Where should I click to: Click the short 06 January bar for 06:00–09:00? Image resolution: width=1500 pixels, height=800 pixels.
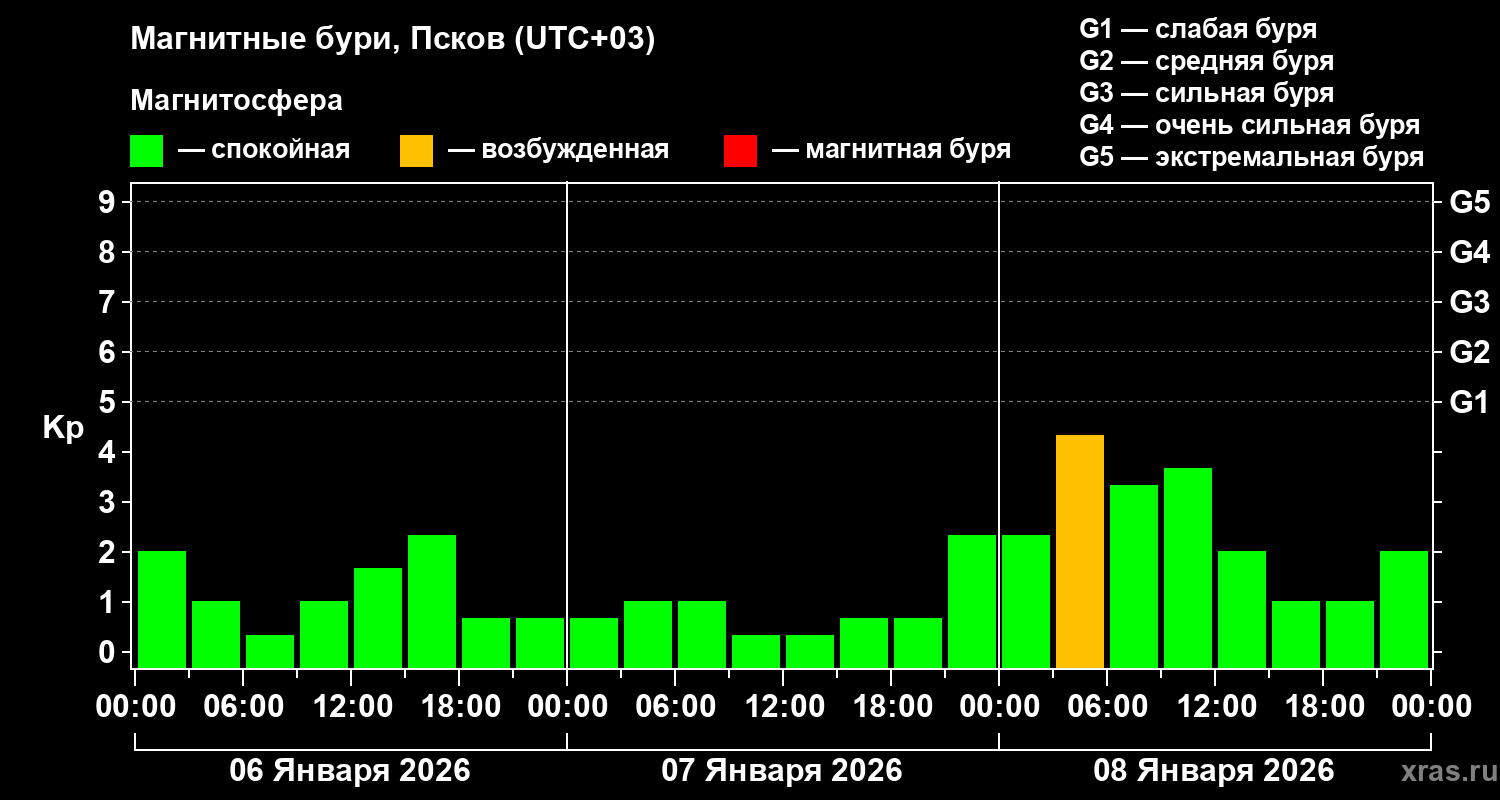point(270,651)
